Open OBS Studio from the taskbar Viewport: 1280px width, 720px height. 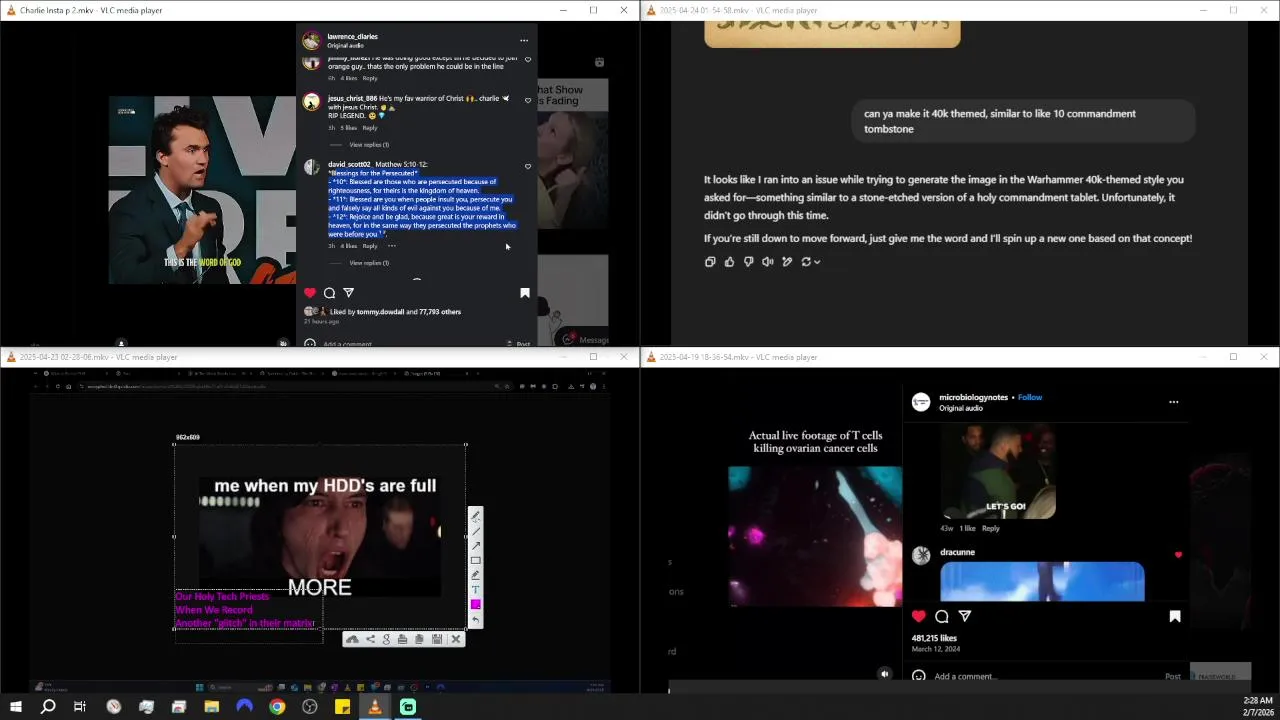[x=310, y=707]
